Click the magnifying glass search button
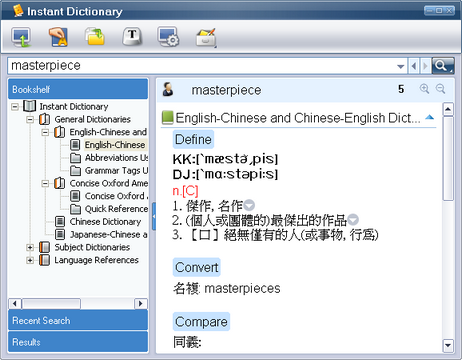This screenshot has width=462, height=360. (x=443, y=66)
